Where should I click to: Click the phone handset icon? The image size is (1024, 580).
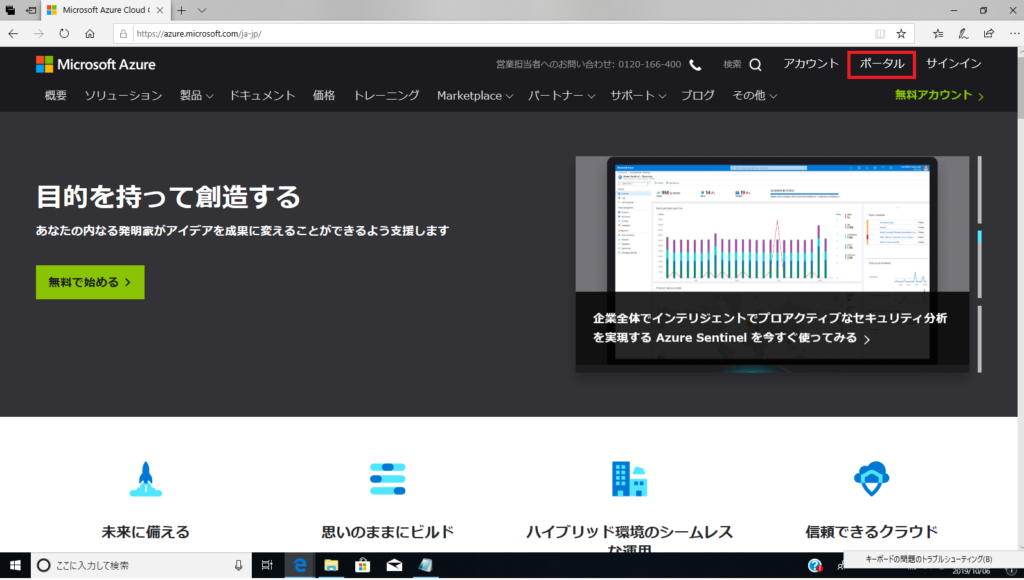(x=696, y=65)
